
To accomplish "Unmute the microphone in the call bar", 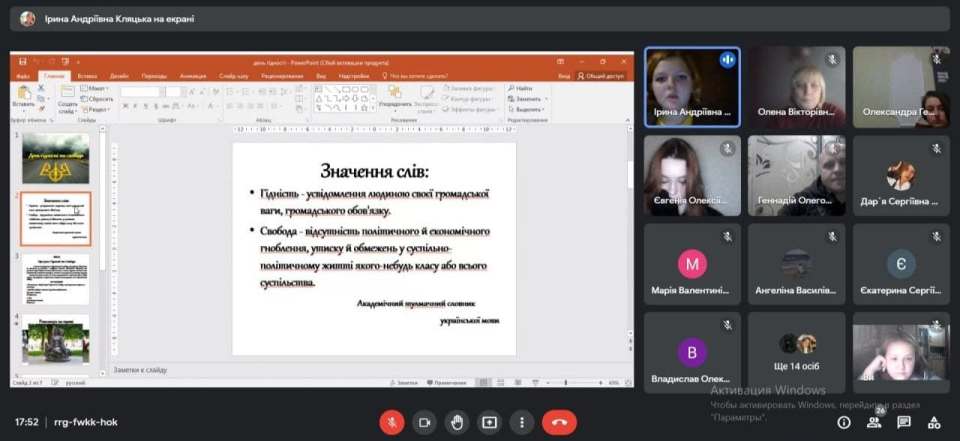I will click(x=392, y=422).
